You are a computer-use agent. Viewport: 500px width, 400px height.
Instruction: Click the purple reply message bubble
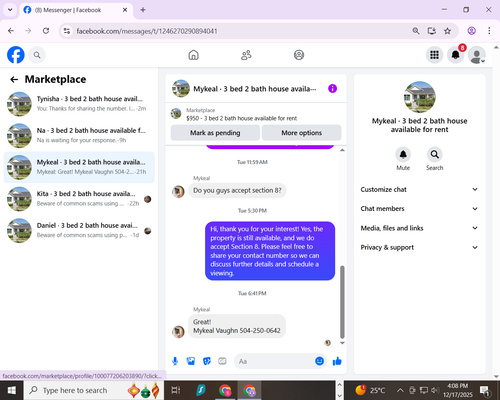(x=270, y=251)
